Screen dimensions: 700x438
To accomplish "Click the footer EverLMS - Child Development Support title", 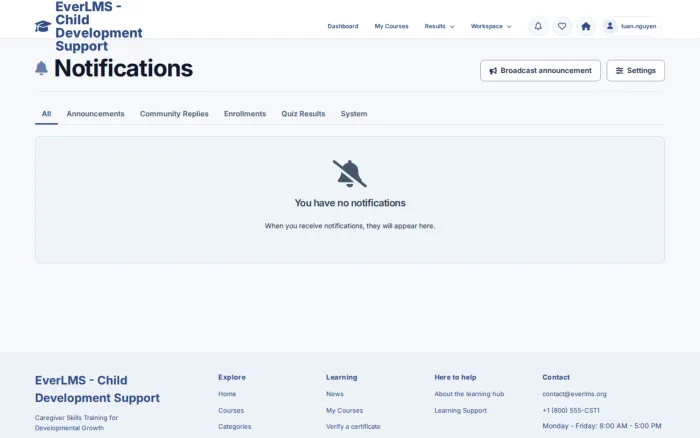I will [x=97, y=389].
